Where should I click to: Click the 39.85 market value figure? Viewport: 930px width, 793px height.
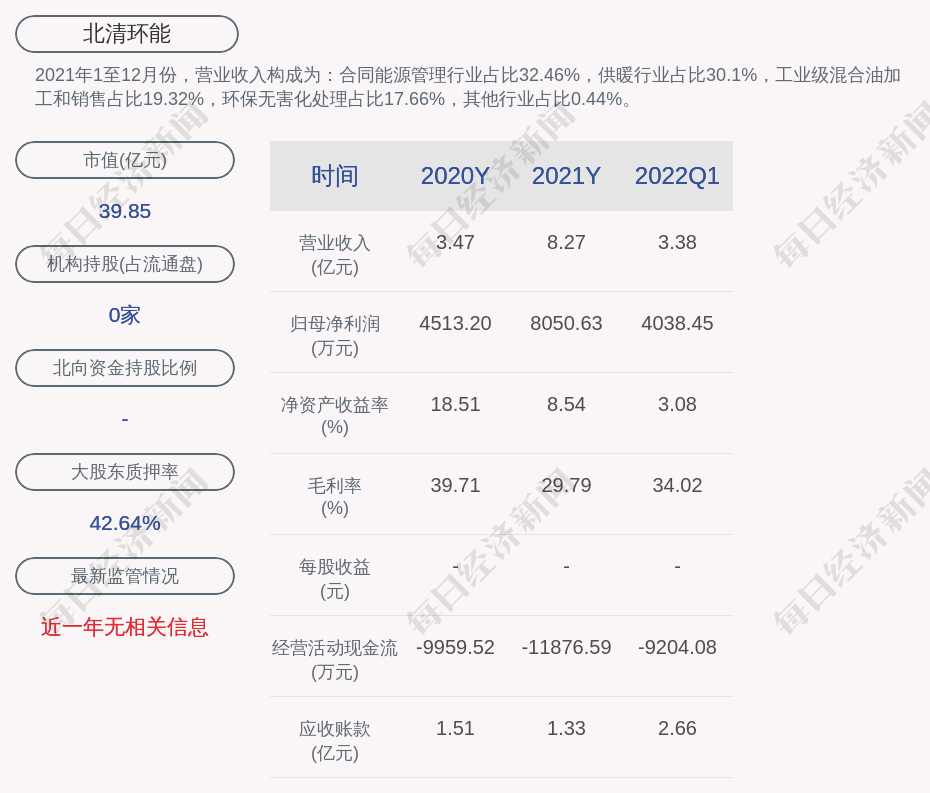coord(125,211)
